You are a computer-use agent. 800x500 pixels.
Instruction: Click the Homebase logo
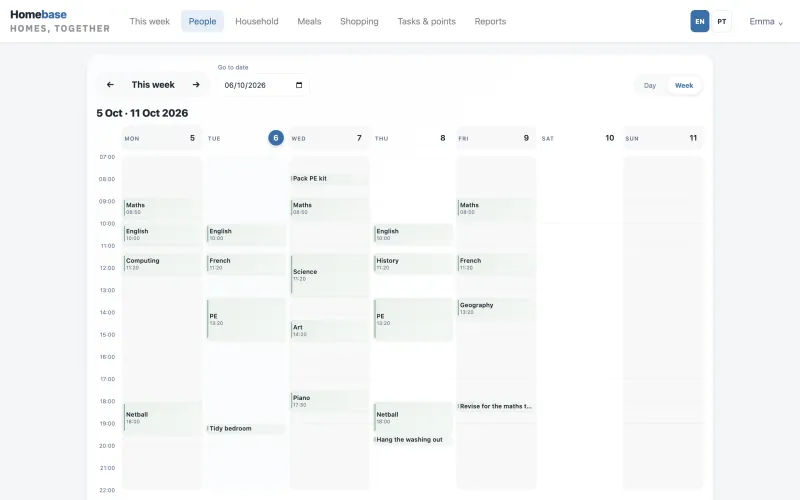pyautogui.click(x=60, y=21)
